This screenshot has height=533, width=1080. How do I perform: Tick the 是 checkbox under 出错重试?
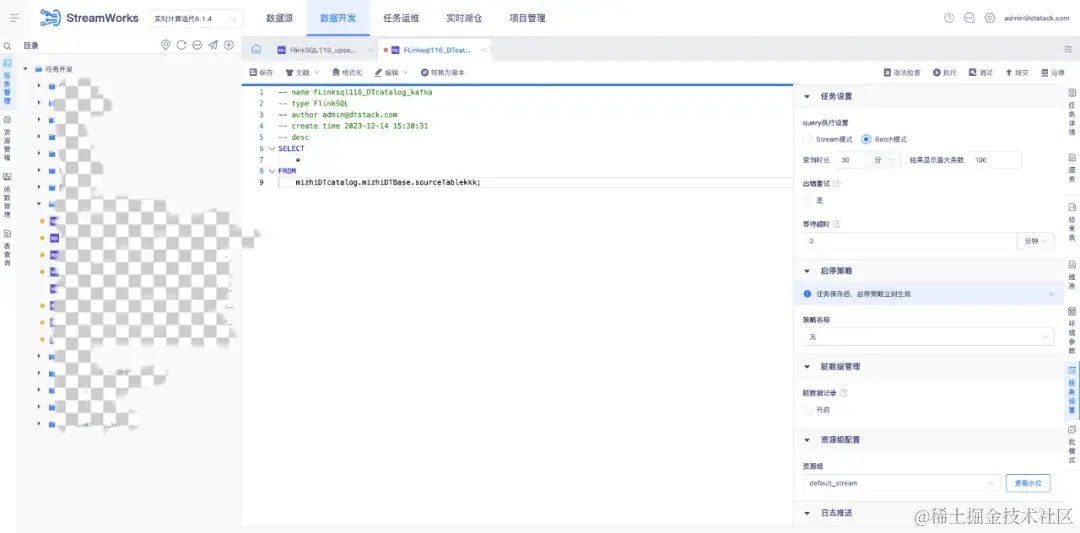point(807,200)
